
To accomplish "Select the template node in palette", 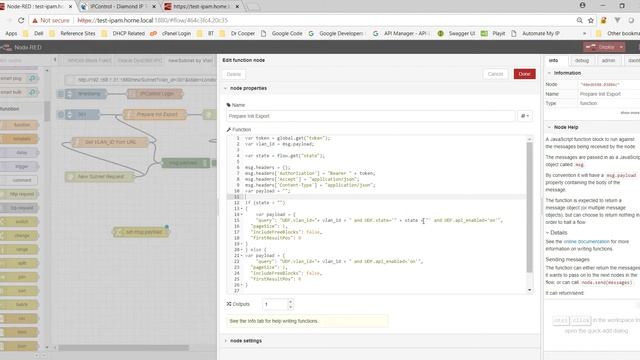I will coord(20,139).
